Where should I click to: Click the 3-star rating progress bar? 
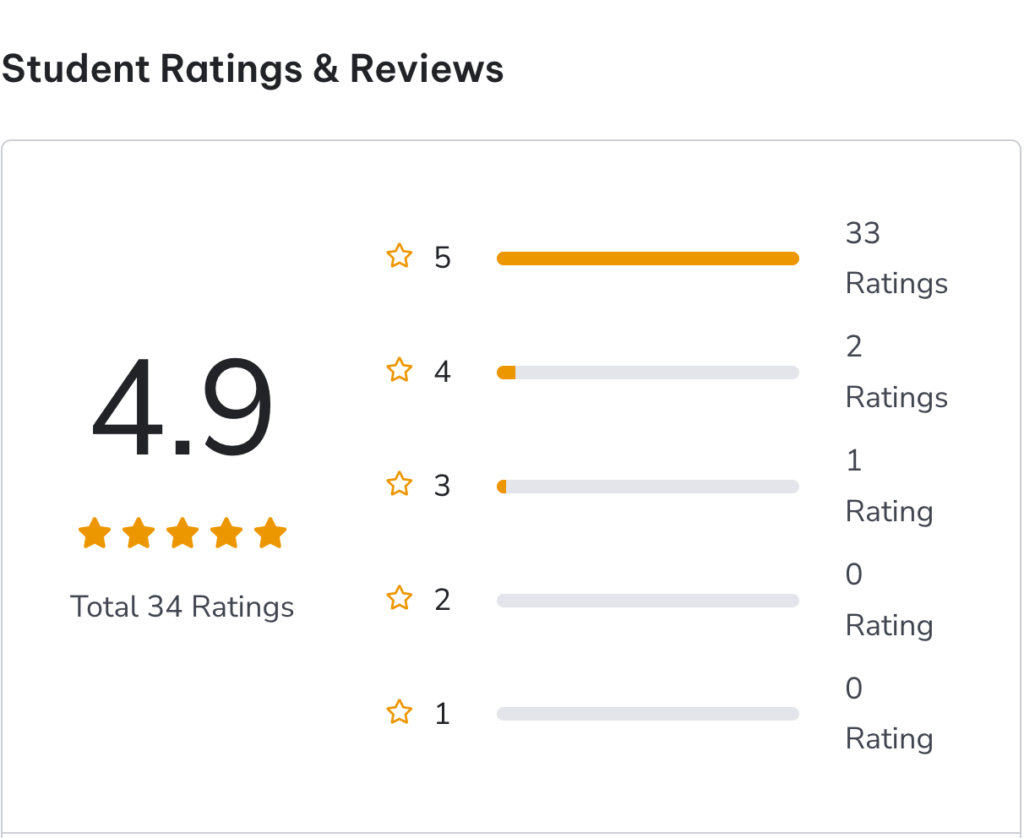pyautogui.click(x=648, y=487)
